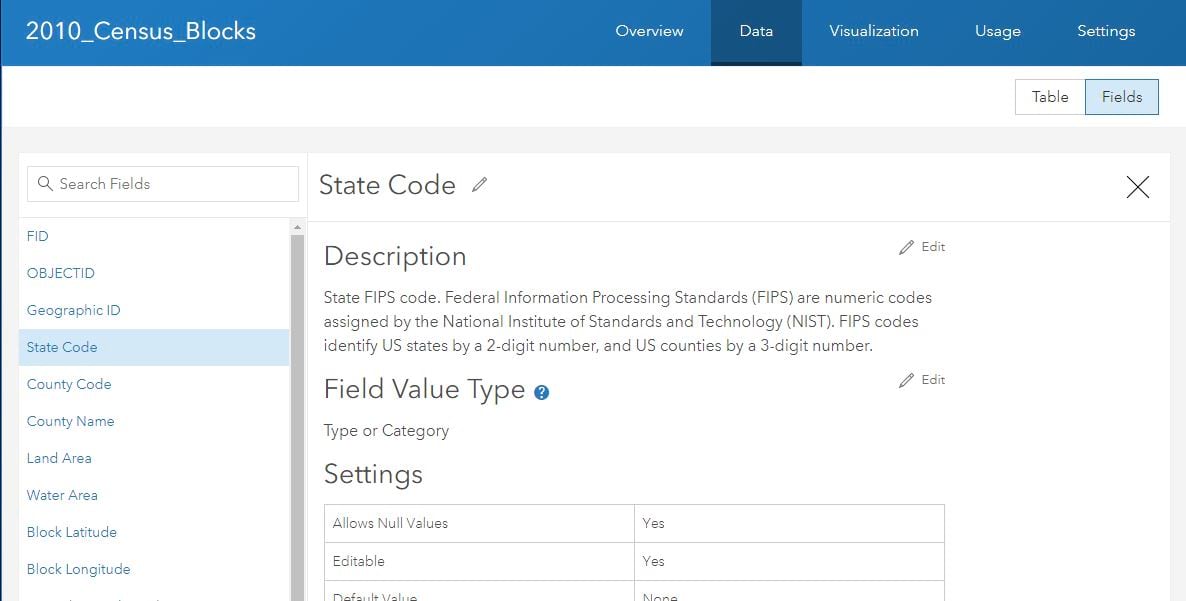The image size is (1186, 601).
Task: Select the FID field
Action: (x=38, y=236)
